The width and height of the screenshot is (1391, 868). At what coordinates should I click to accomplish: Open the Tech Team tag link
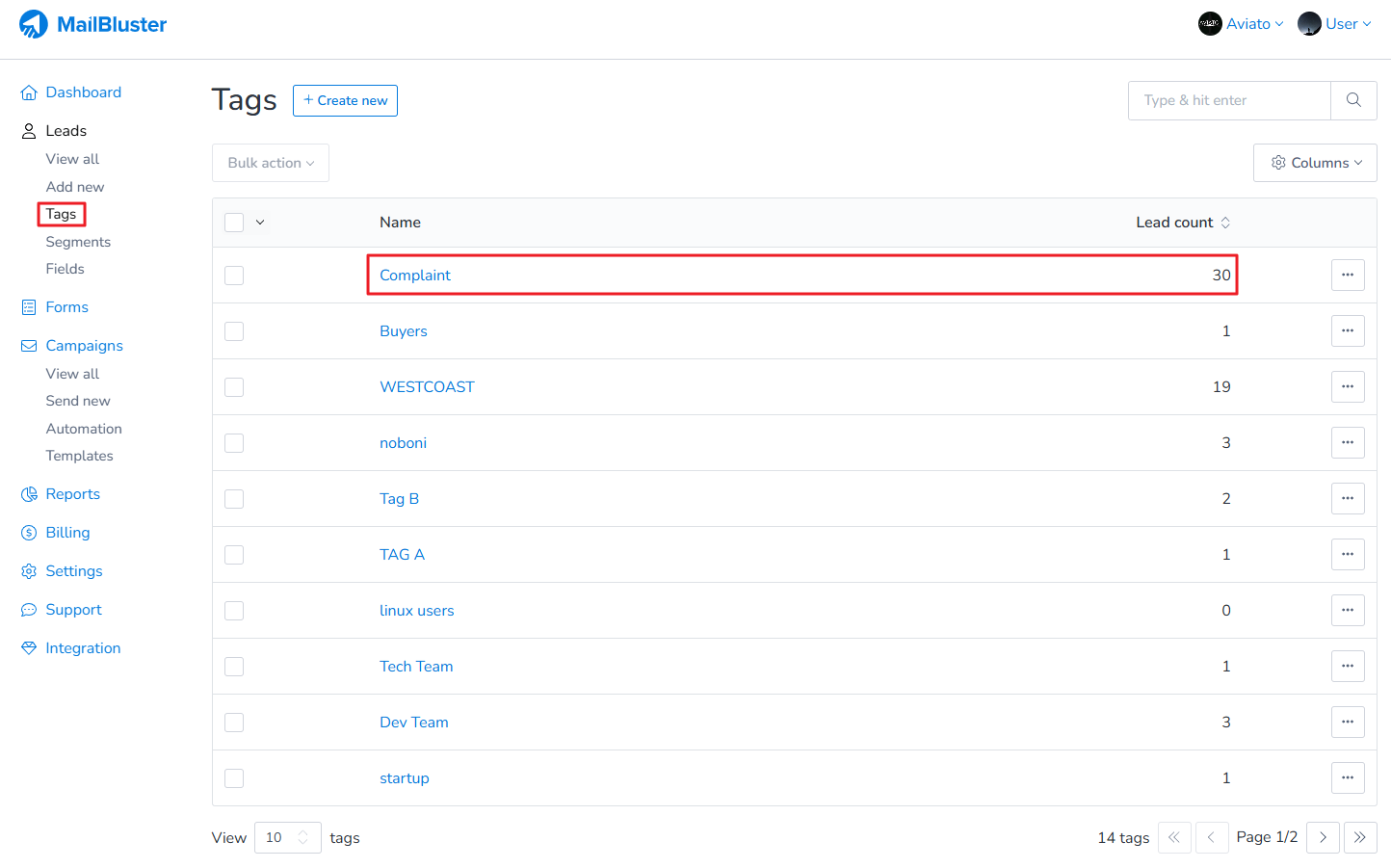click(x=416, y=667)
